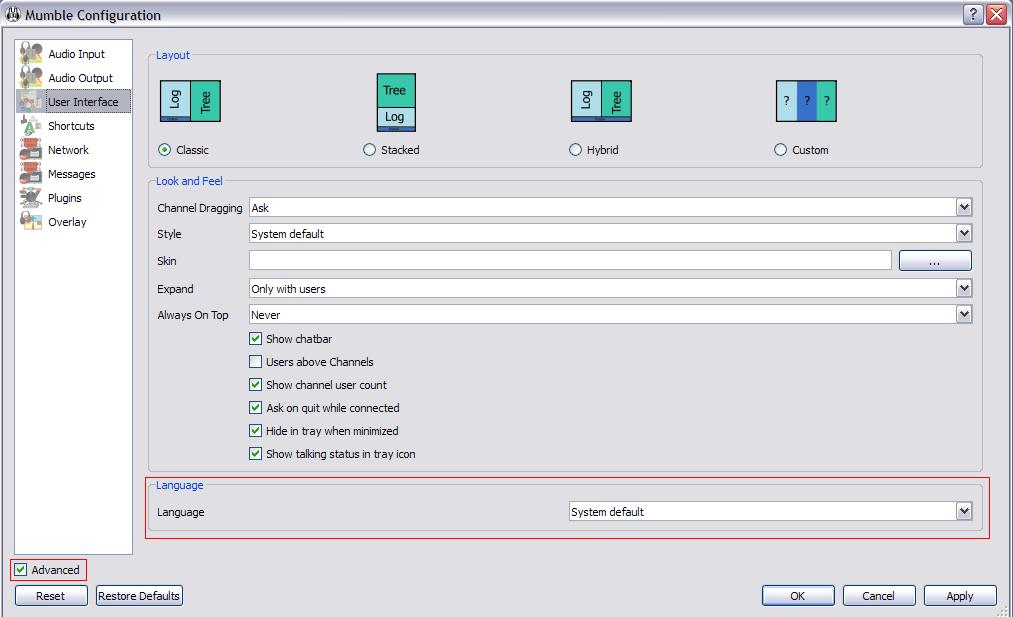
Task: Open the Overlay settings icon
Action: [x=31, y=222]
